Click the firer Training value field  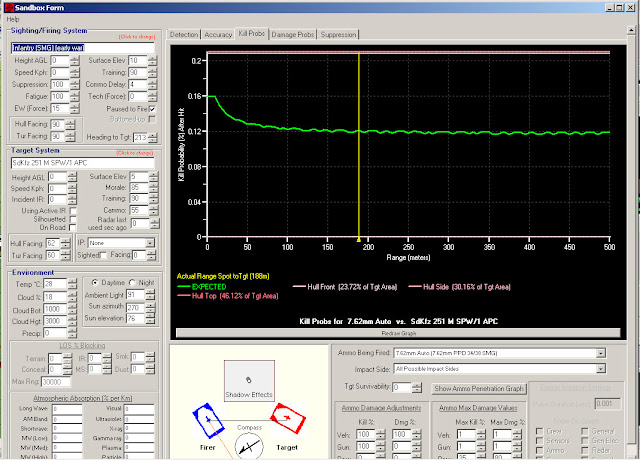[x=138, y=73]
